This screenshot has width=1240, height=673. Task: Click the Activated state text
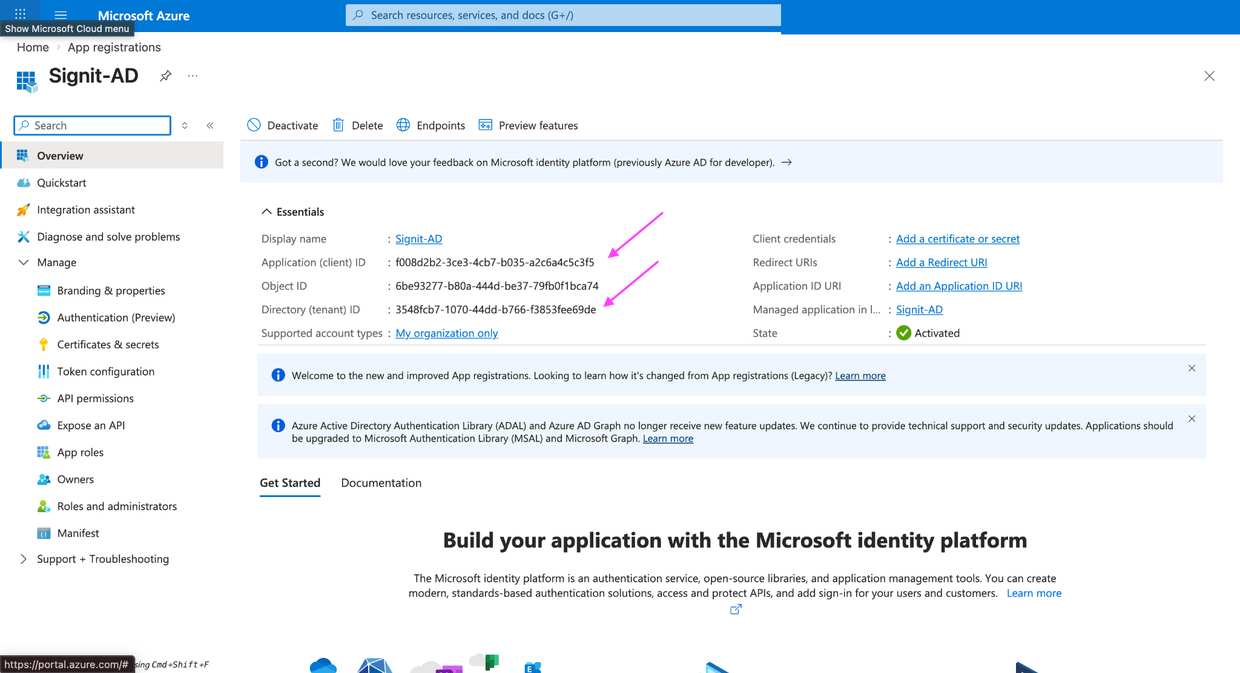937,333
